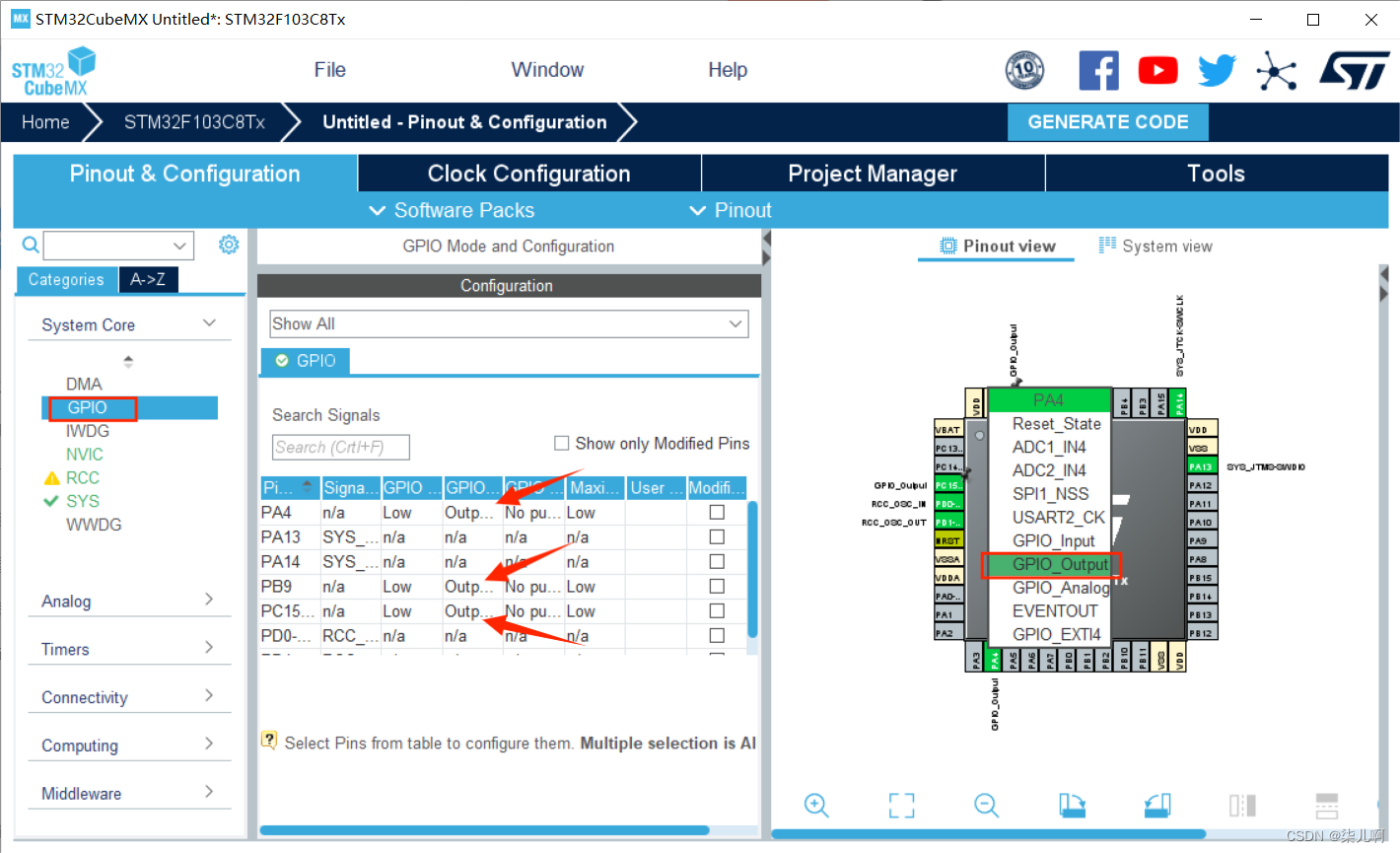Zoom out of the chip pinout view
Viewport: 1400px width, 853px height.
pyautogui.click(x=987, y=805)
